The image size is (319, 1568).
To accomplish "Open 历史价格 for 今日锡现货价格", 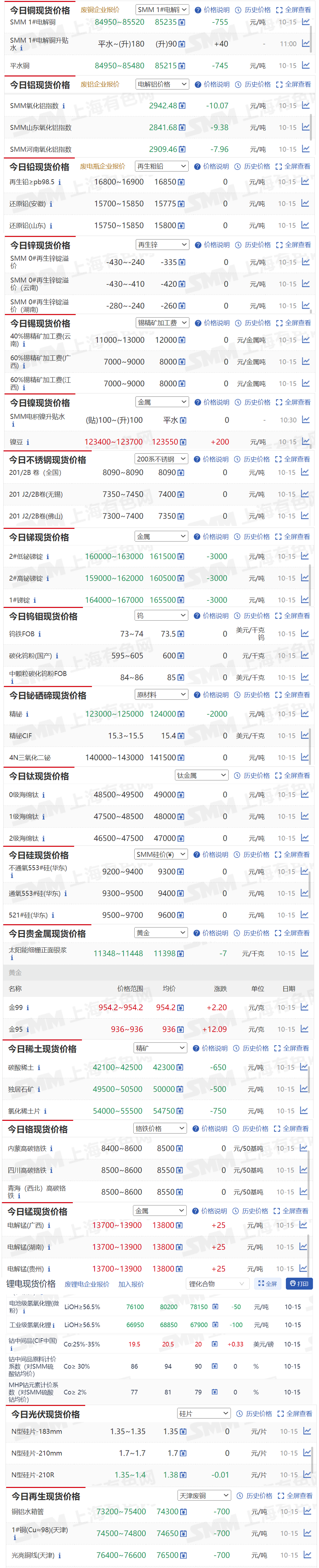I will 253,323.
